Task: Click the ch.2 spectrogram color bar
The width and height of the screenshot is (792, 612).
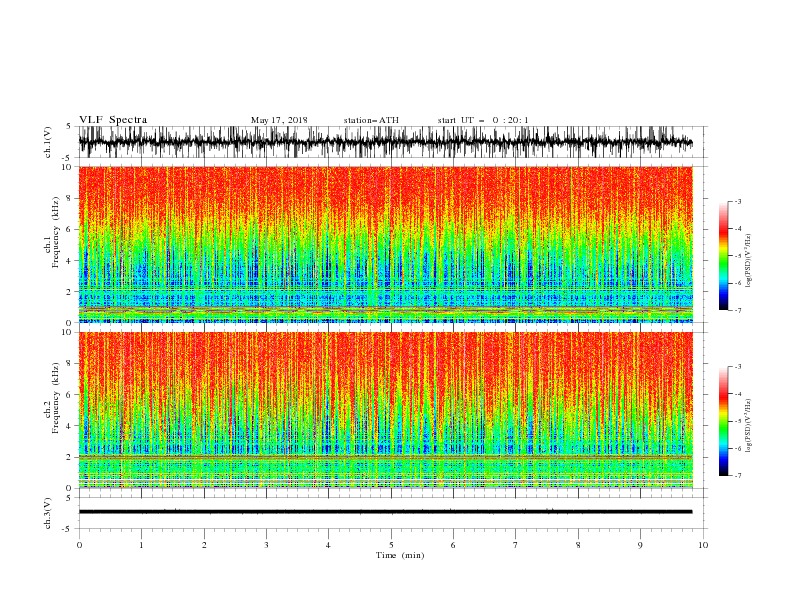Action: pyautogui.click(x=723, y=421)
